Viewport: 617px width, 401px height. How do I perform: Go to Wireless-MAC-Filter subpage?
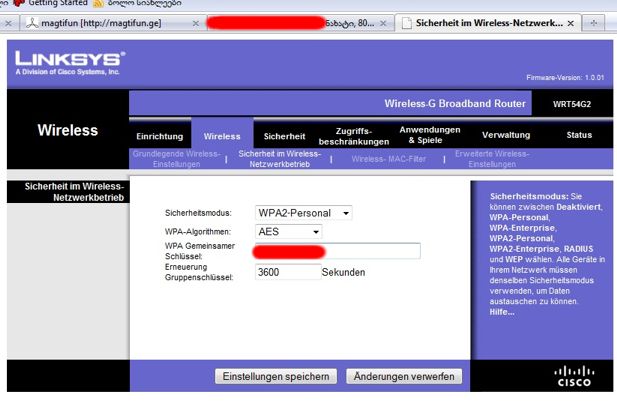coord(388,159)
